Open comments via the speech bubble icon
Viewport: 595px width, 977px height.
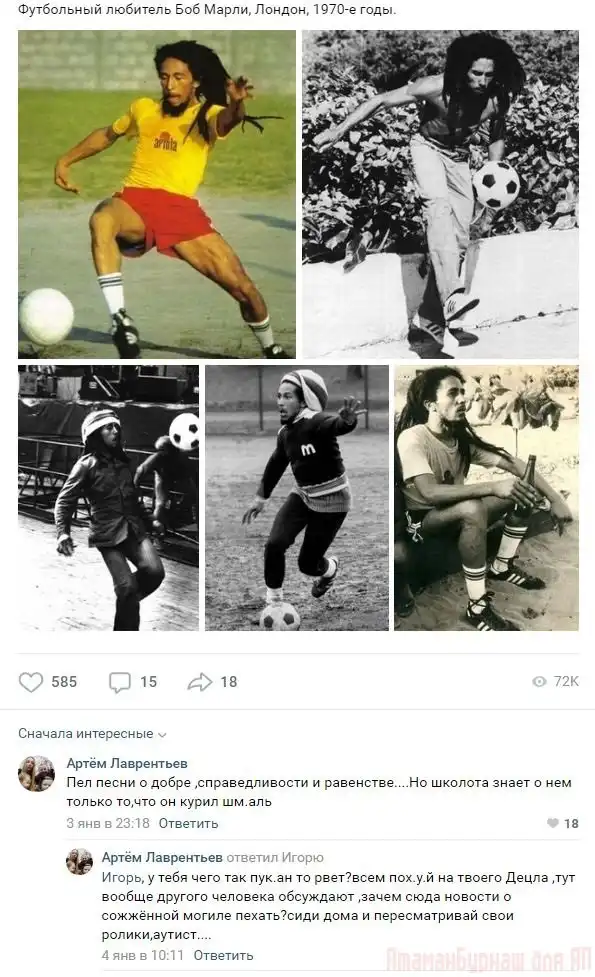[x=120, y=682]
